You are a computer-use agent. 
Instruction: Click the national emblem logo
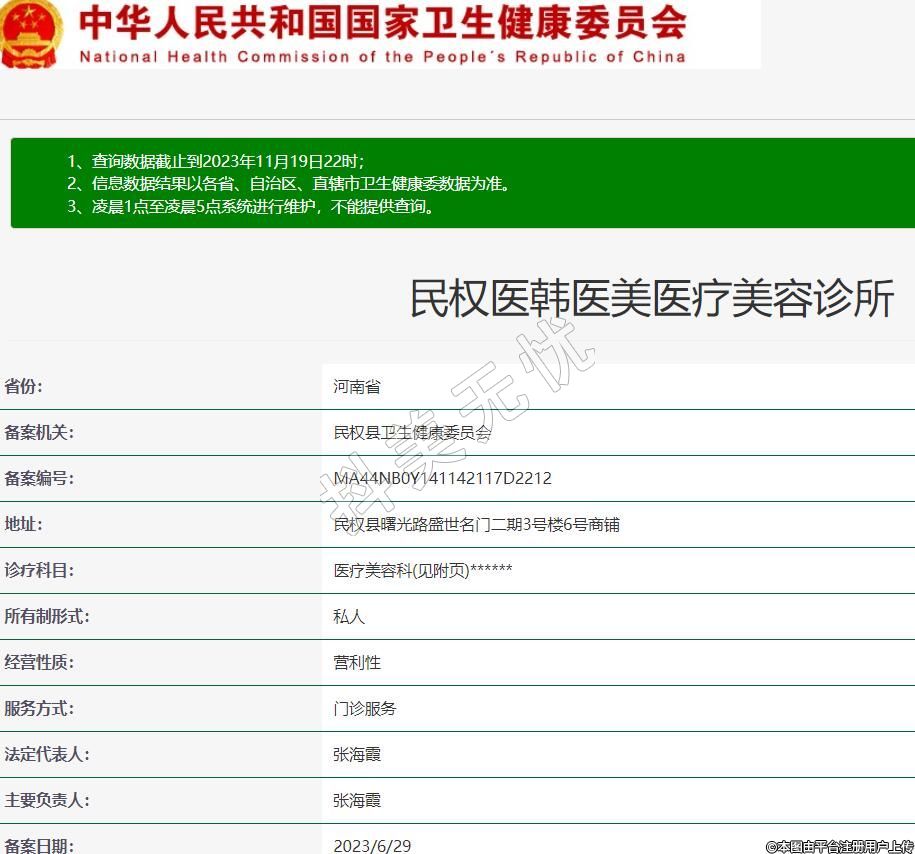[32, 33]
